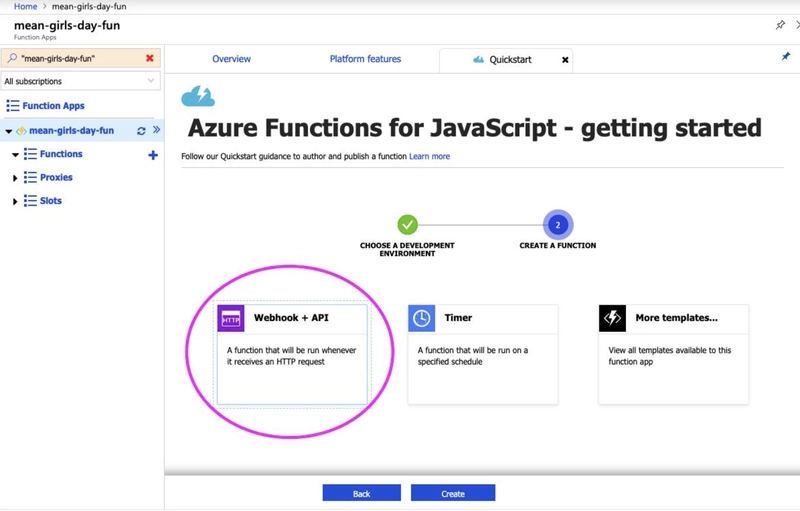
Task: Click the Home breadcrumb link
Action: (26, 7)
